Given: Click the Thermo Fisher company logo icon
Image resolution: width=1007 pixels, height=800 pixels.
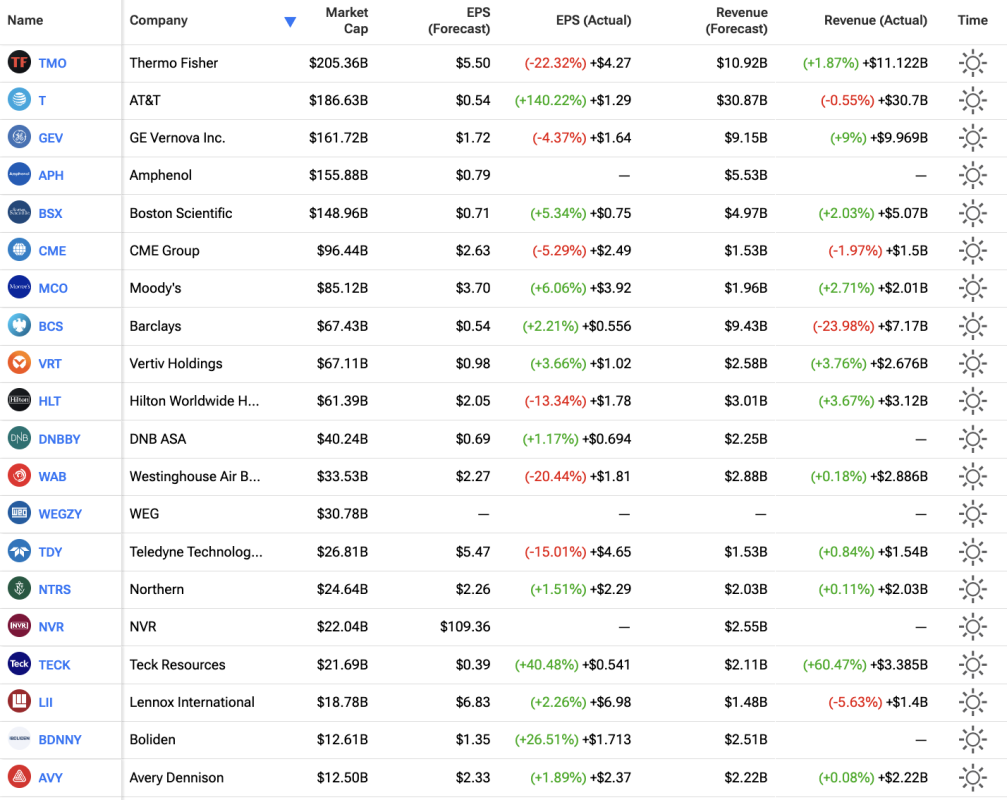Looking at the screenshot, I should point(19,63).
